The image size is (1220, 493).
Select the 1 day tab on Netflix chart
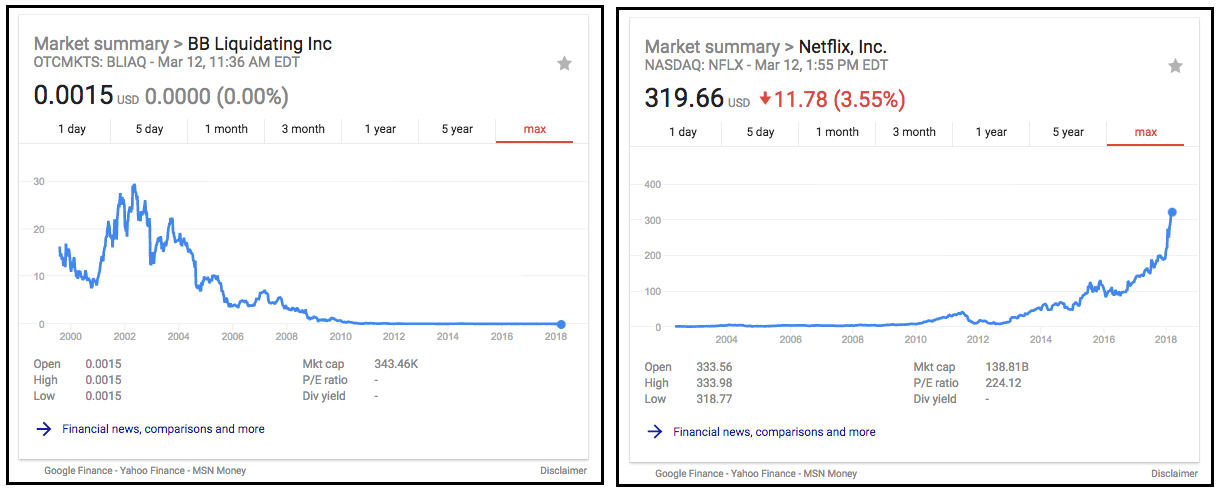[683, 132]
